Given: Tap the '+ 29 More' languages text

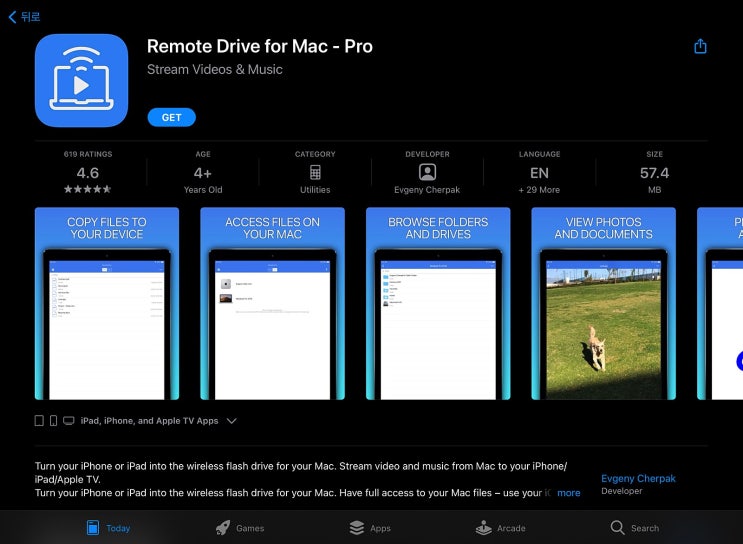Looking at the screenshot, I should (x=539, y=190).
